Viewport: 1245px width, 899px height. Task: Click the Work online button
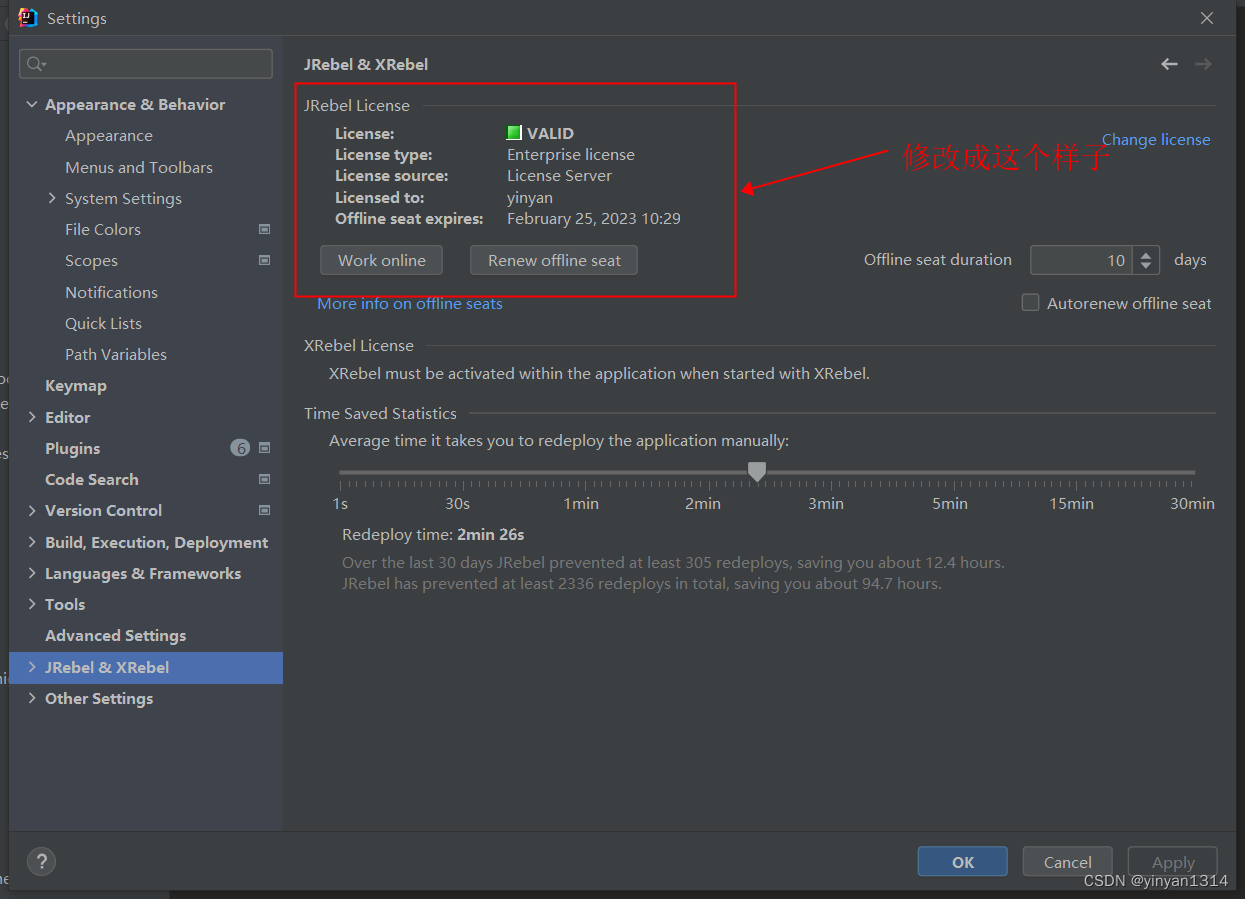[x=381, y=260]
